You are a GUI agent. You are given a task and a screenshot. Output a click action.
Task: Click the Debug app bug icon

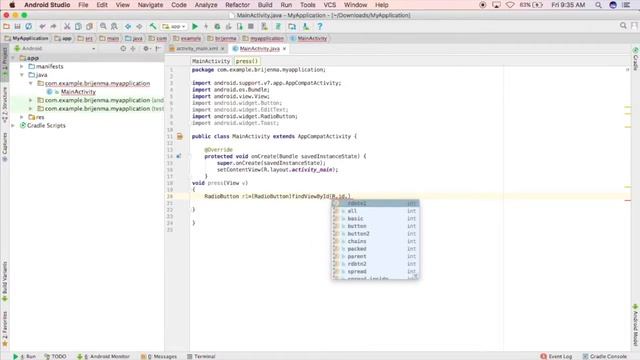(217, 27)
